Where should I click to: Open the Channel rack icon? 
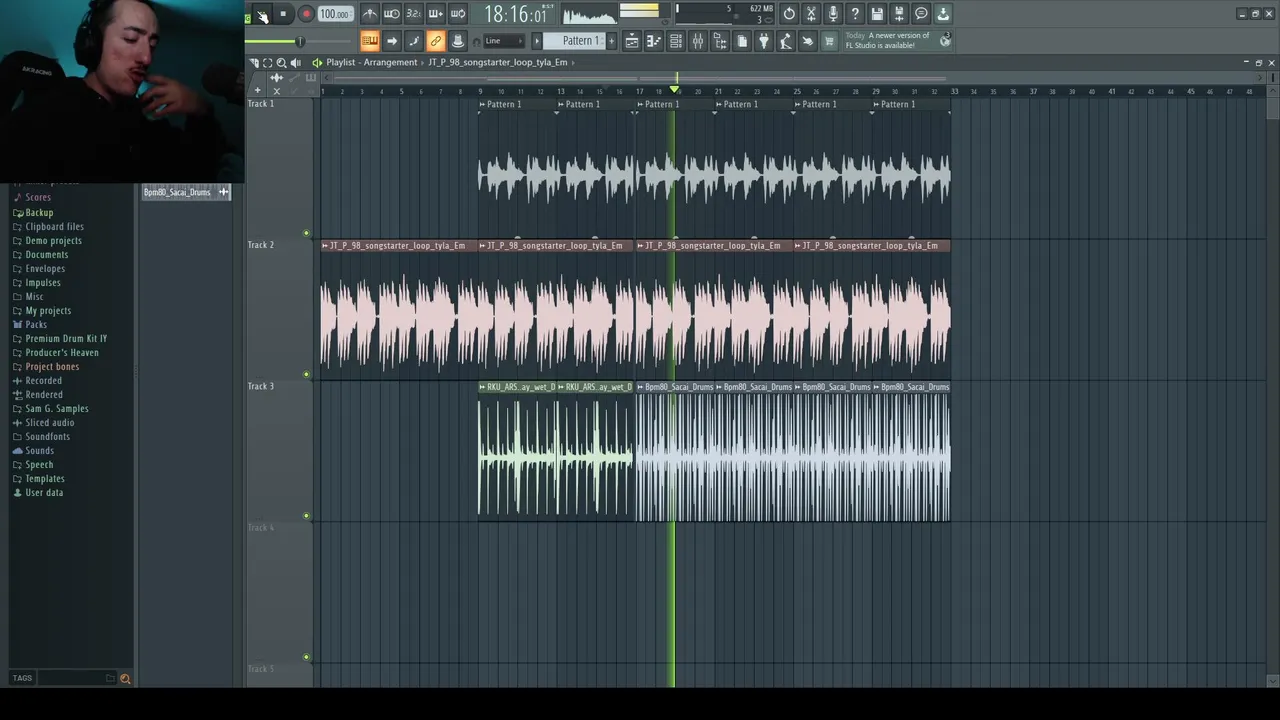[x=676, y=41]
